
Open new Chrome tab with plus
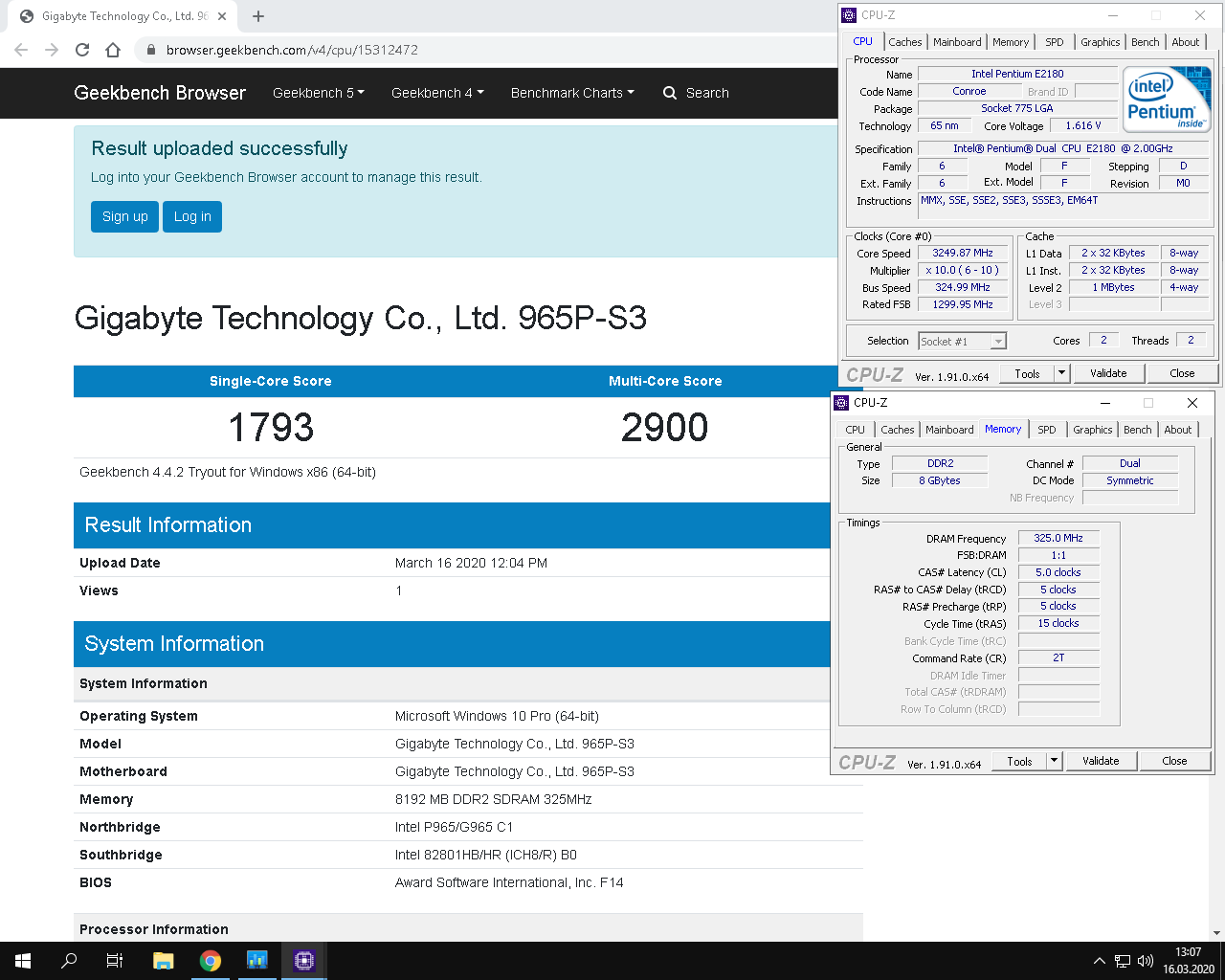pyautogui.click(x=258, y=16)
